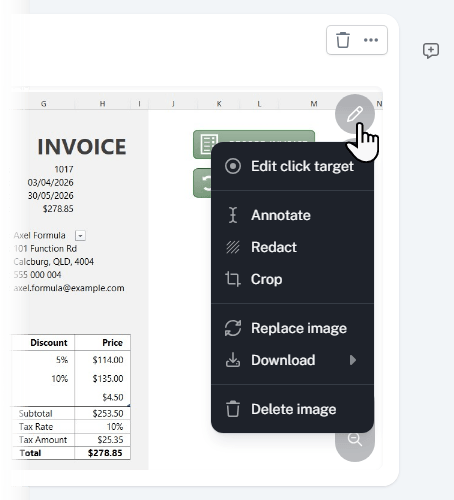Viewport: 454px width, 500px height.
Task: Click the Tax Amount value $25.35
Action: point(110,440)
